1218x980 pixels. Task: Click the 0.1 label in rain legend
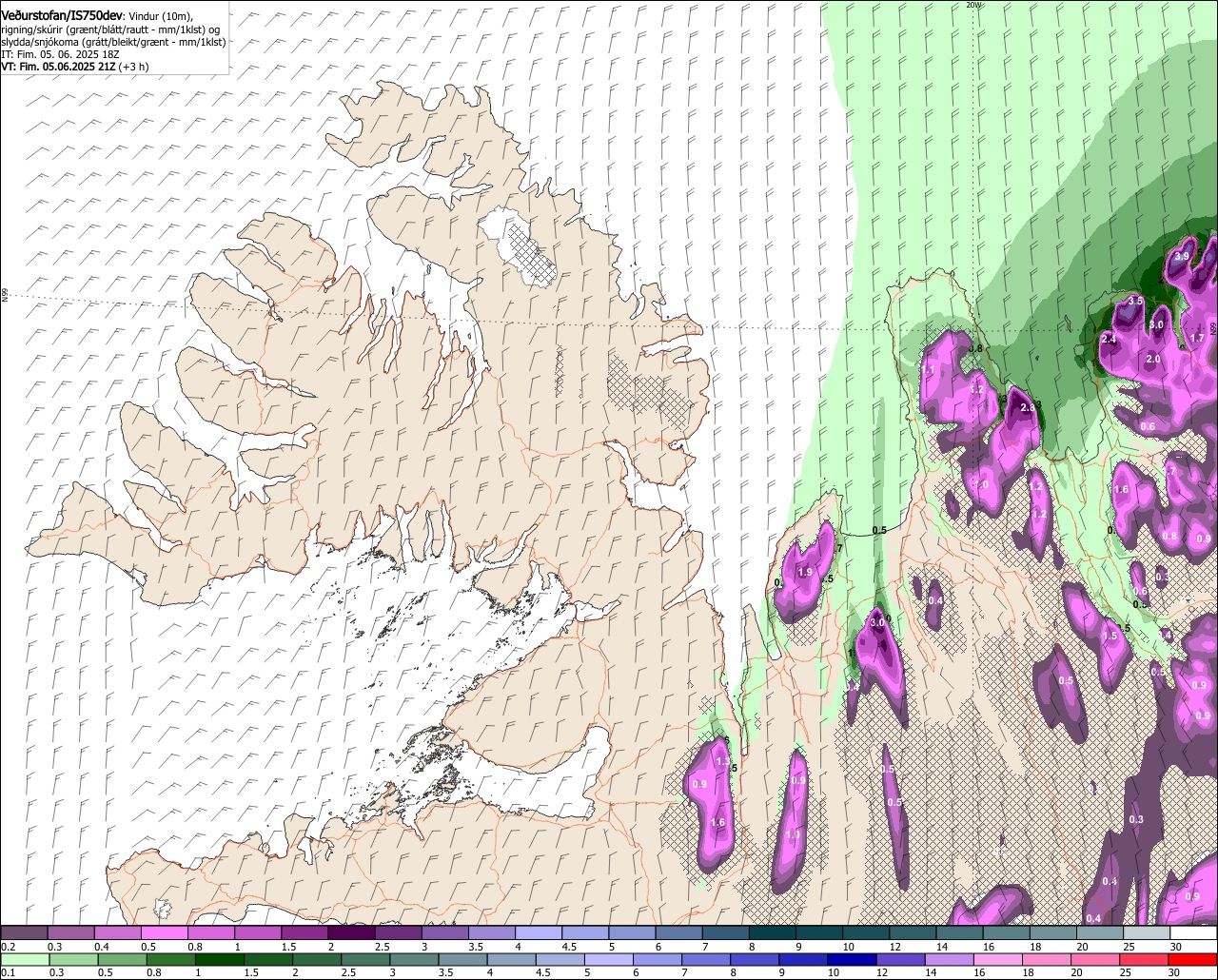pos(7,973)
